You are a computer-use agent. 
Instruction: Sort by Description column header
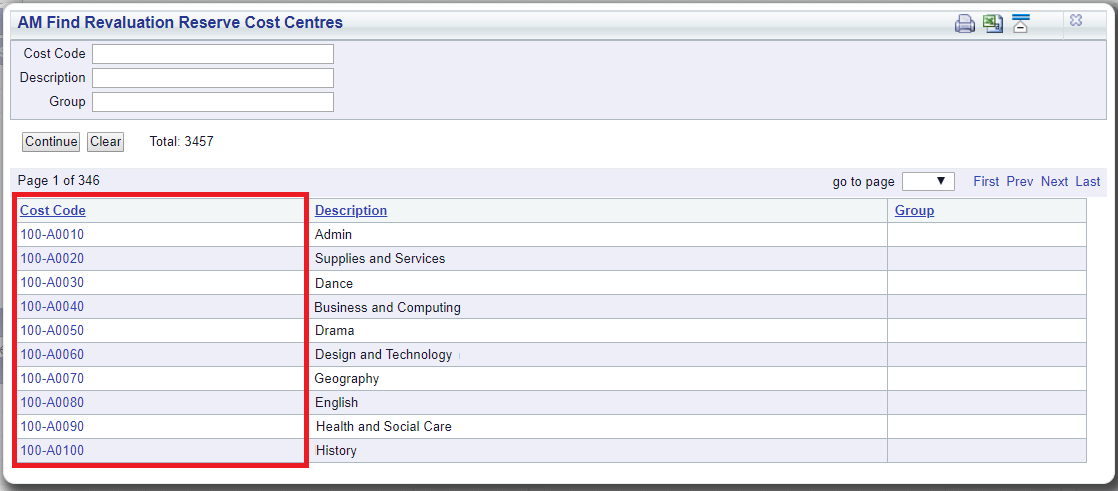pos(351,210)
